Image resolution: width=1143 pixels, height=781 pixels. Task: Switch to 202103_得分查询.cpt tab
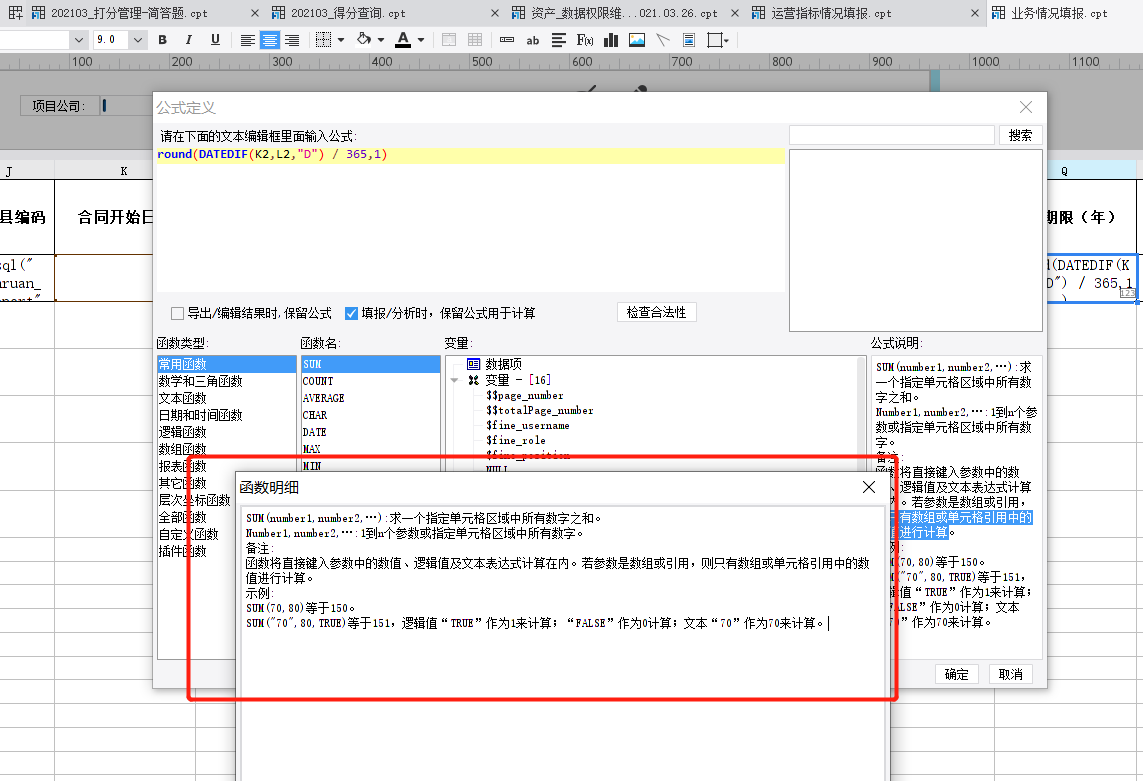pyautogui.click(x=348, y=13)
